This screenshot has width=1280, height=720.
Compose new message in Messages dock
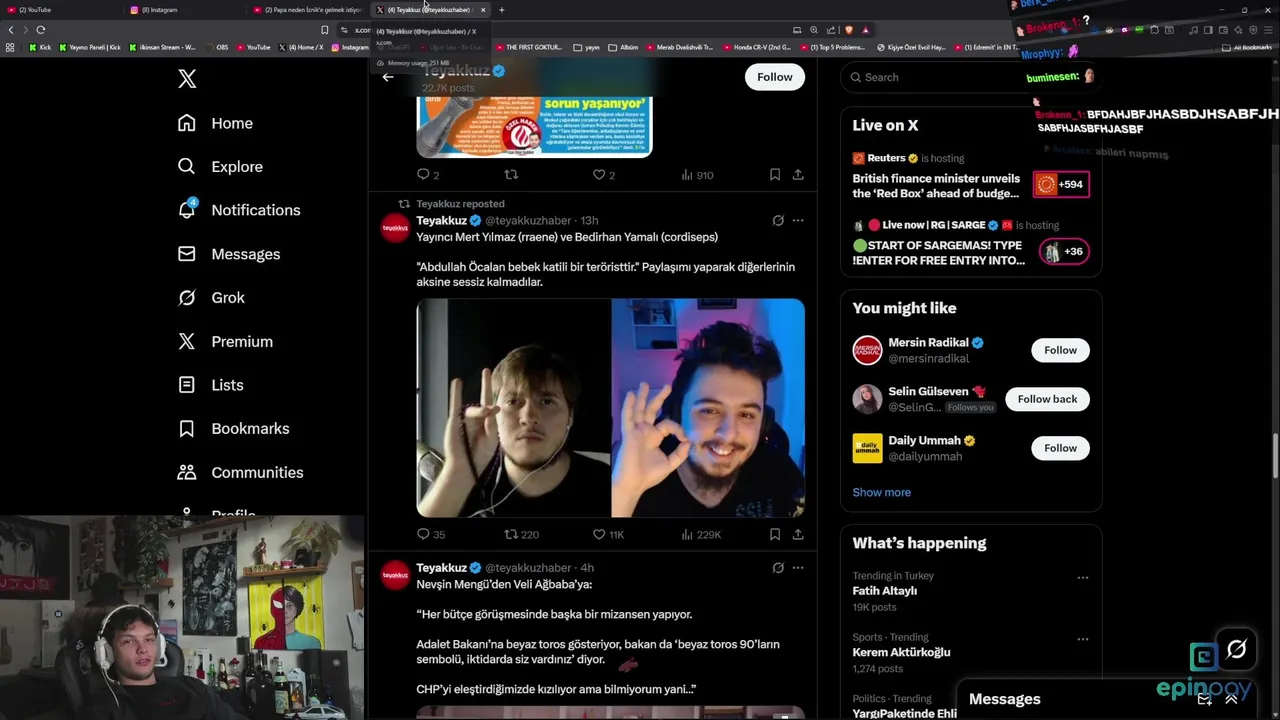(x=1205, y=699)
